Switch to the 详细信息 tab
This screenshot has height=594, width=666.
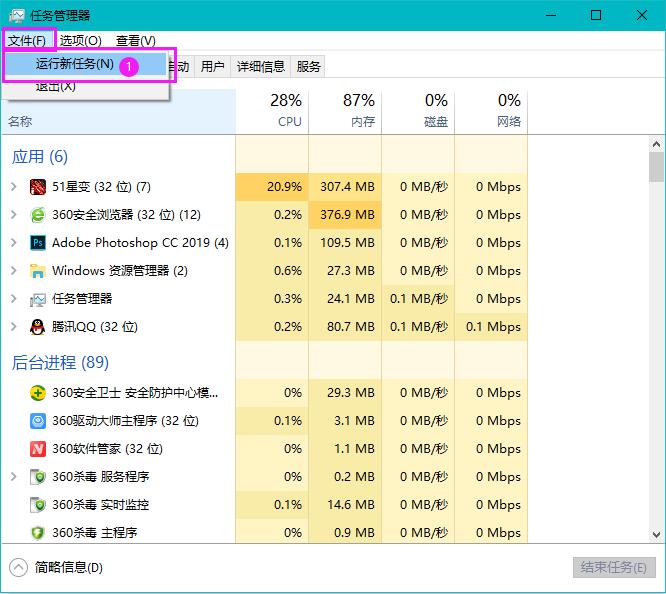click(x=261, y=67)
